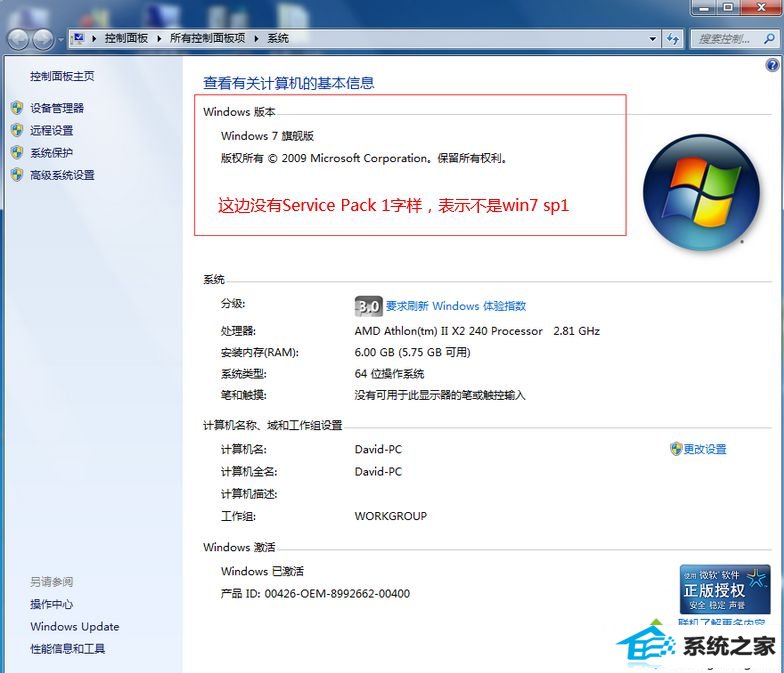Click shield icon beside 设备管理器
The image size is (784, 673).
[18, 108]
